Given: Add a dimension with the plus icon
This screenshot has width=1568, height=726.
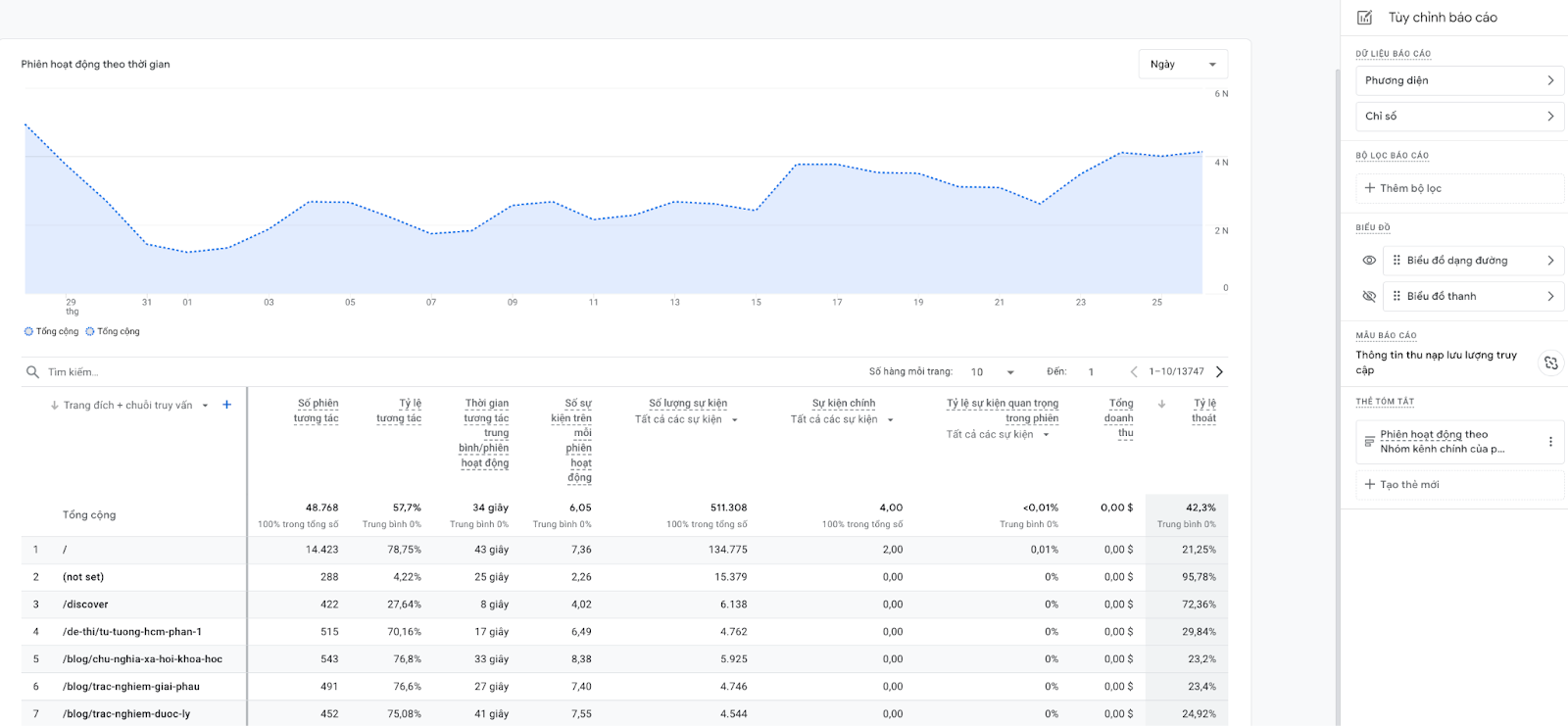Looking at the screenshot, I should click(227, 405).
